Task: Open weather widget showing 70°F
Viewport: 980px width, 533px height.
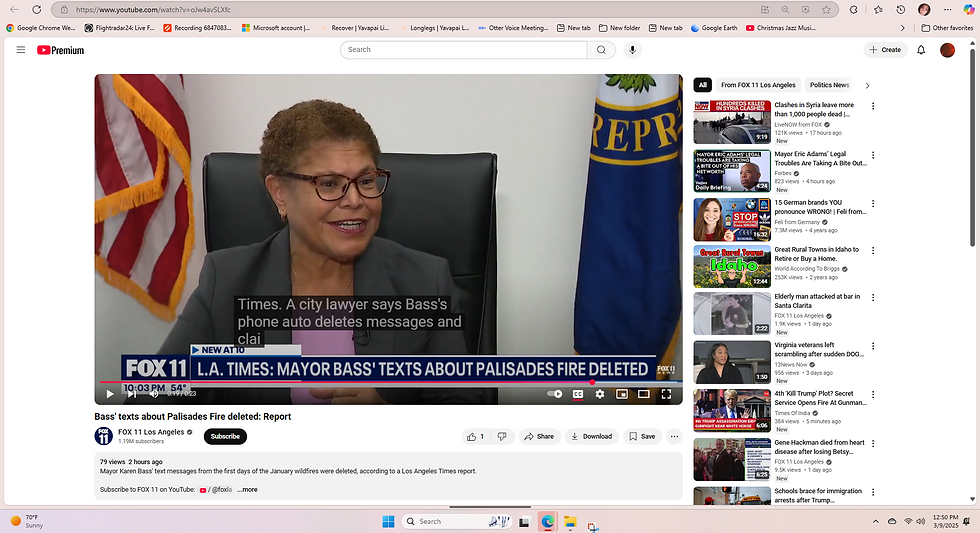Action: [x=25, y=521]
